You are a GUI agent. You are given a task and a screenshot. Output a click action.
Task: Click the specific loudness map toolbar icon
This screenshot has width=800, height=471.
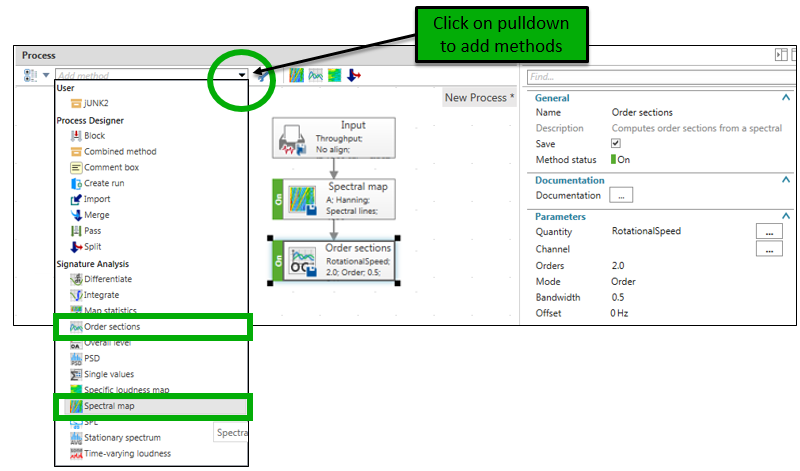tap(334, 75)
